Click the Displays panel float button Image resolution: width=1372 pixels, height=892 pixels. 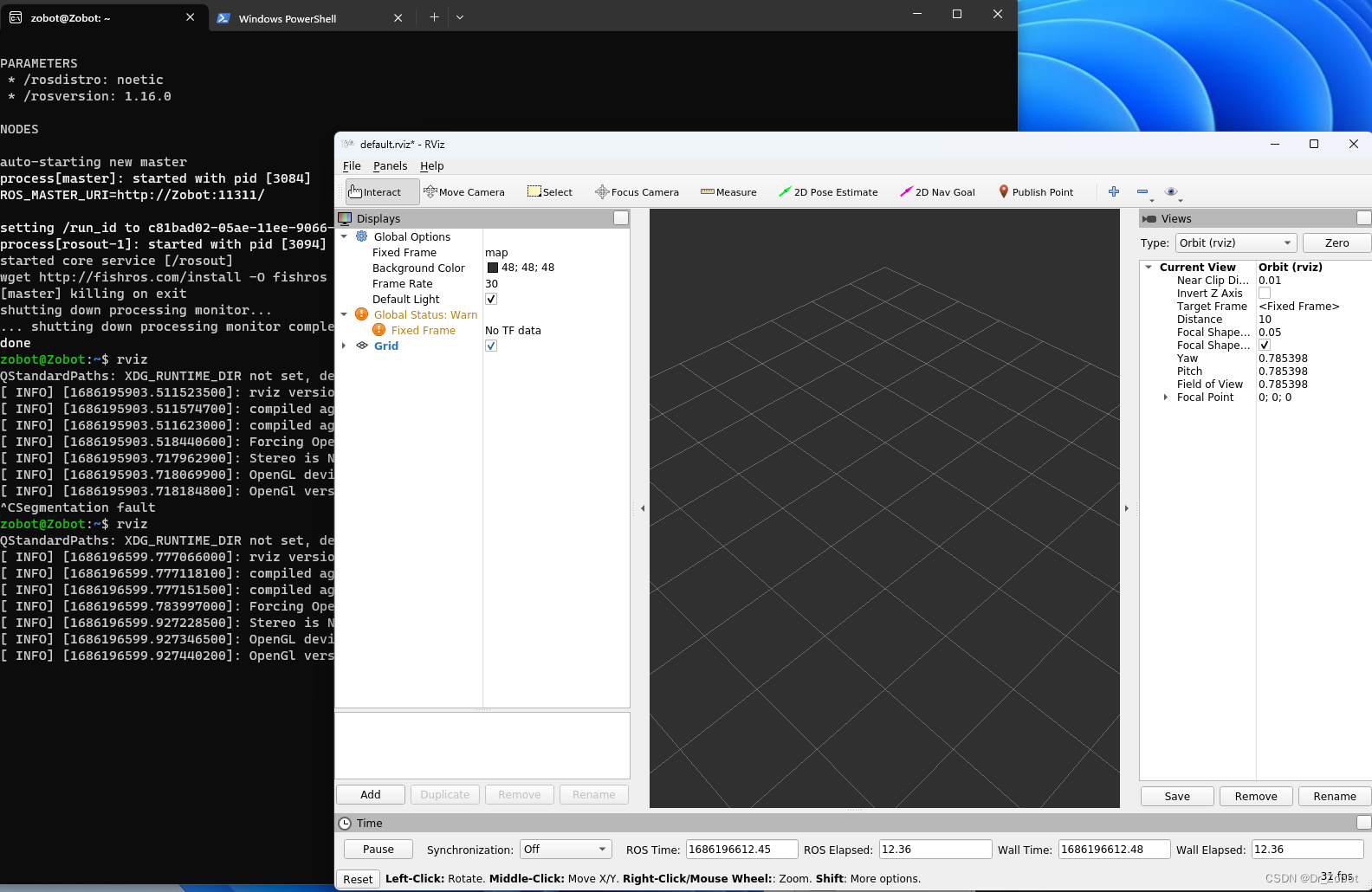pyautogui.click(x=621, y=218)
